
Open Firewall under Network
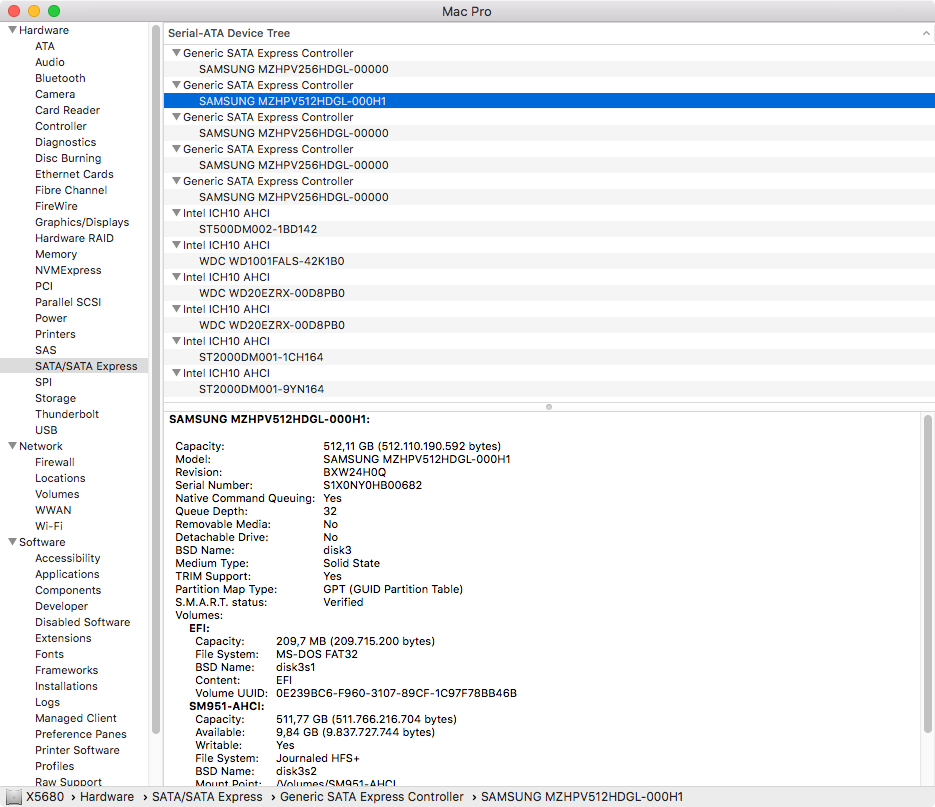tap(54, 462)
